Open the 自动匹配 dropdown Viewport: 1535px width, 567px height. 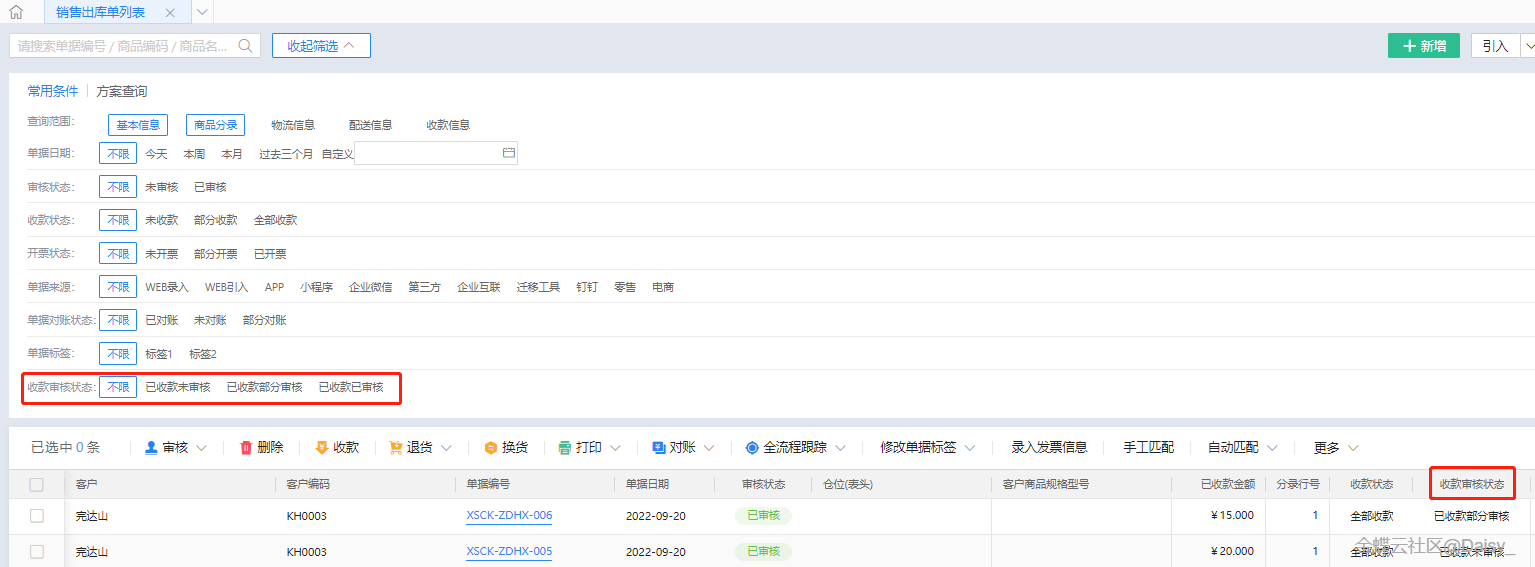(x=1242, y=447)
